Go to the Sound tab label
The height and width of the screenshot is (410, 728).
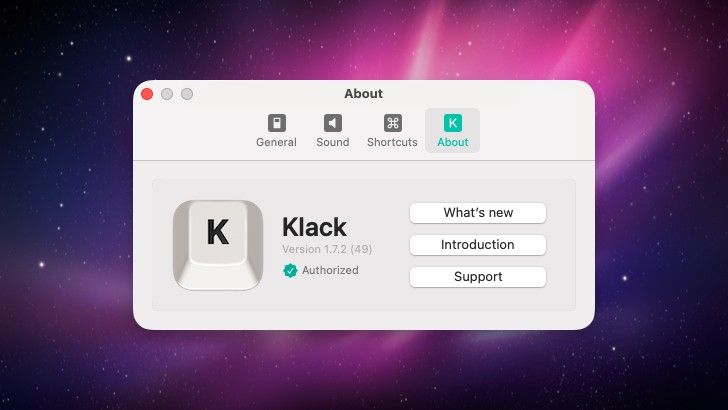[x=332, y=142]
